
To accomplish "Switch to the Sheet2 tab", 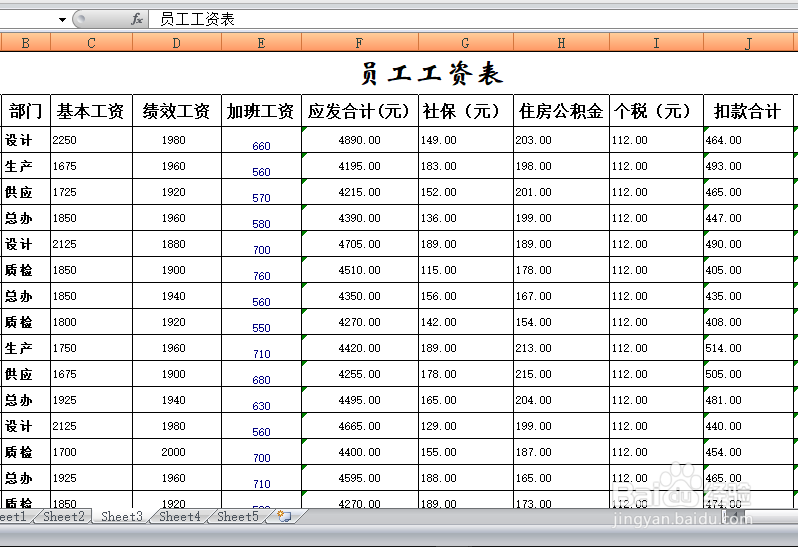I will (64, 516).
